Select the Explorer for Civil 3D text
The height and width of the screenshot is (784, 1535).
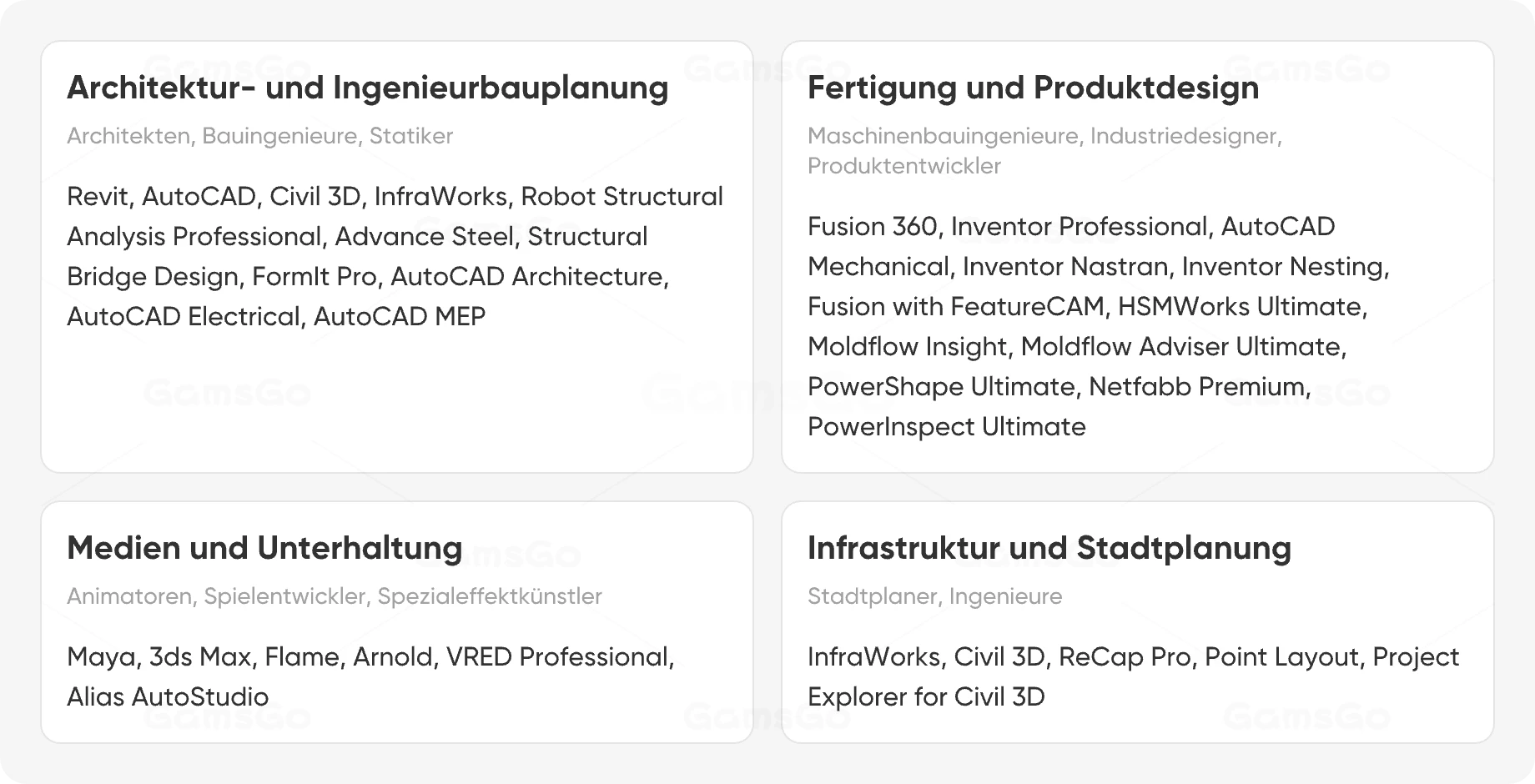pyautogui.click(x=926, y=697)
